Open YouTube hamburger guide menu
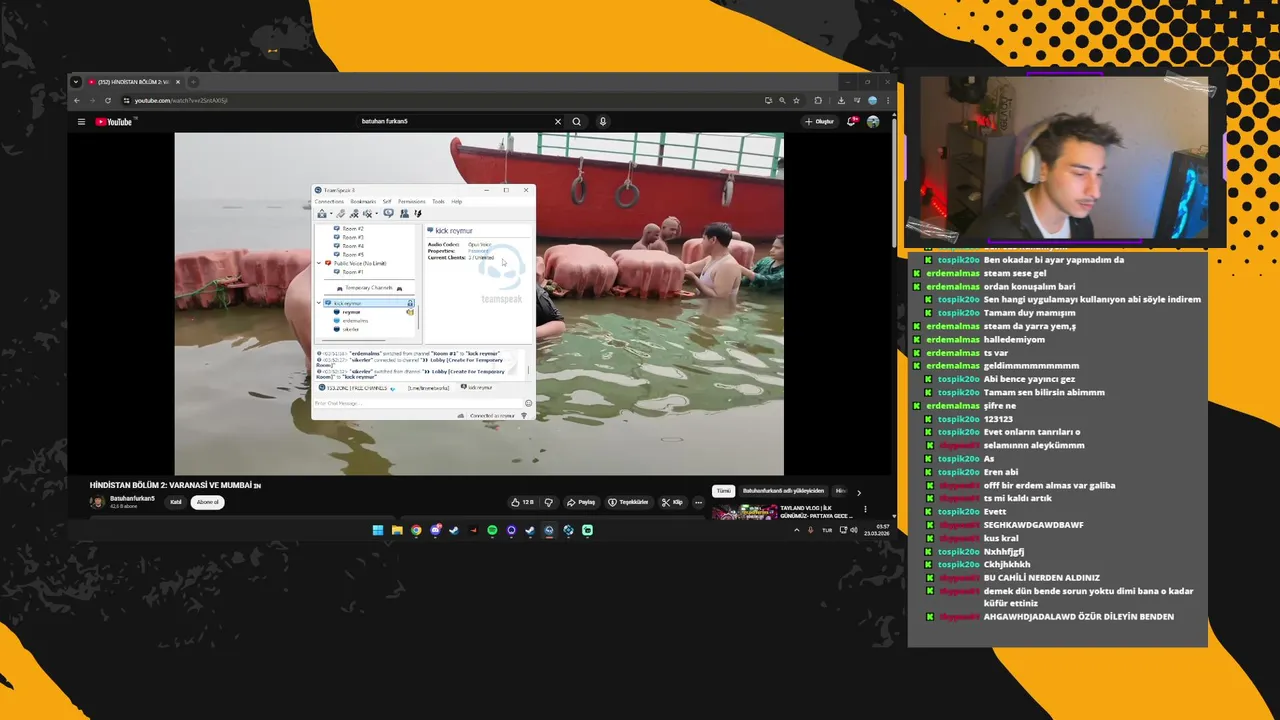This screenshot has width=1280, height=720. pyautogui.click(x=81, y=122)
